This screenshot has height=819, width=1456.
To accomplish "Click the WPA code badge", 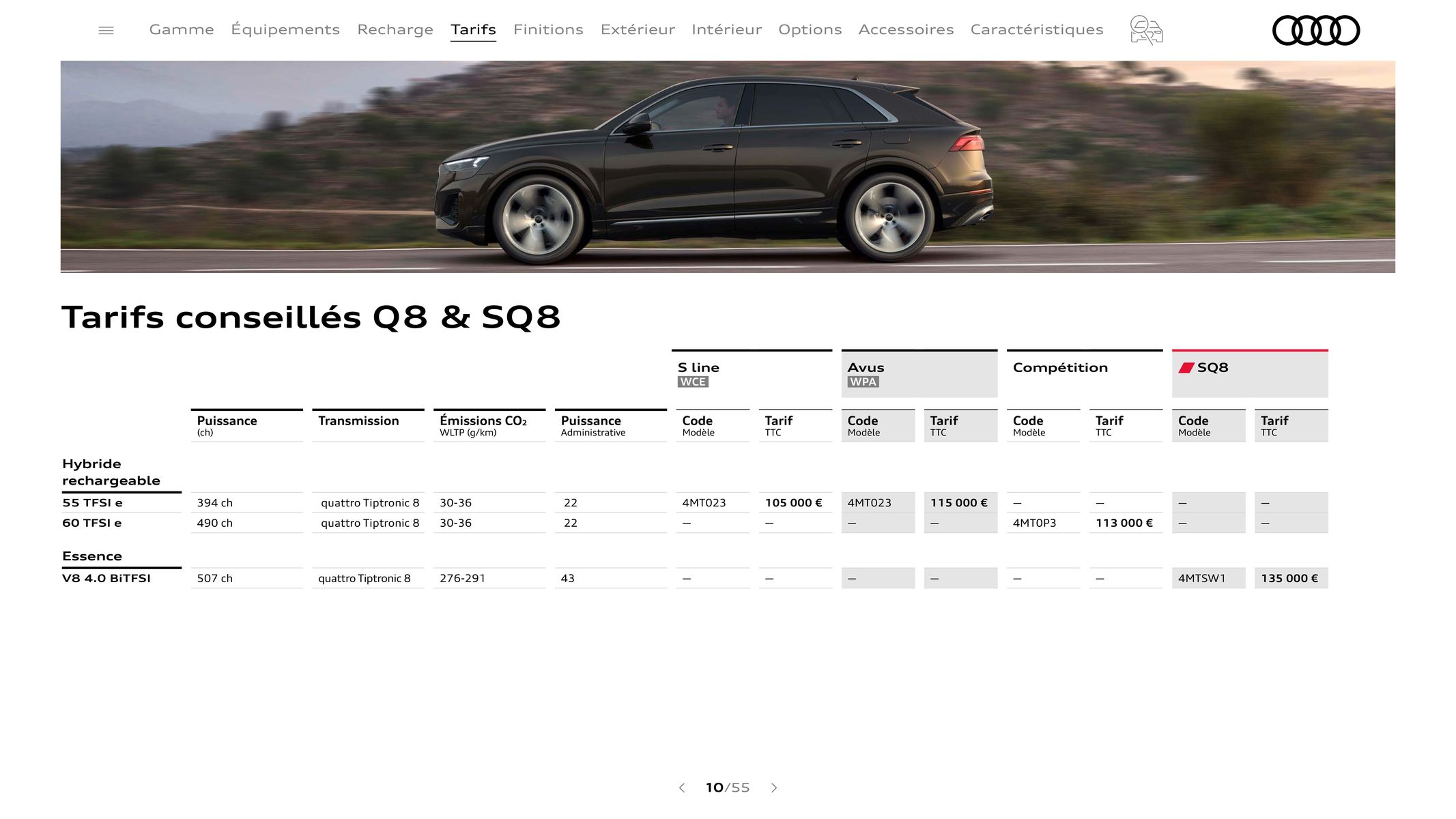I will [863, 382].
